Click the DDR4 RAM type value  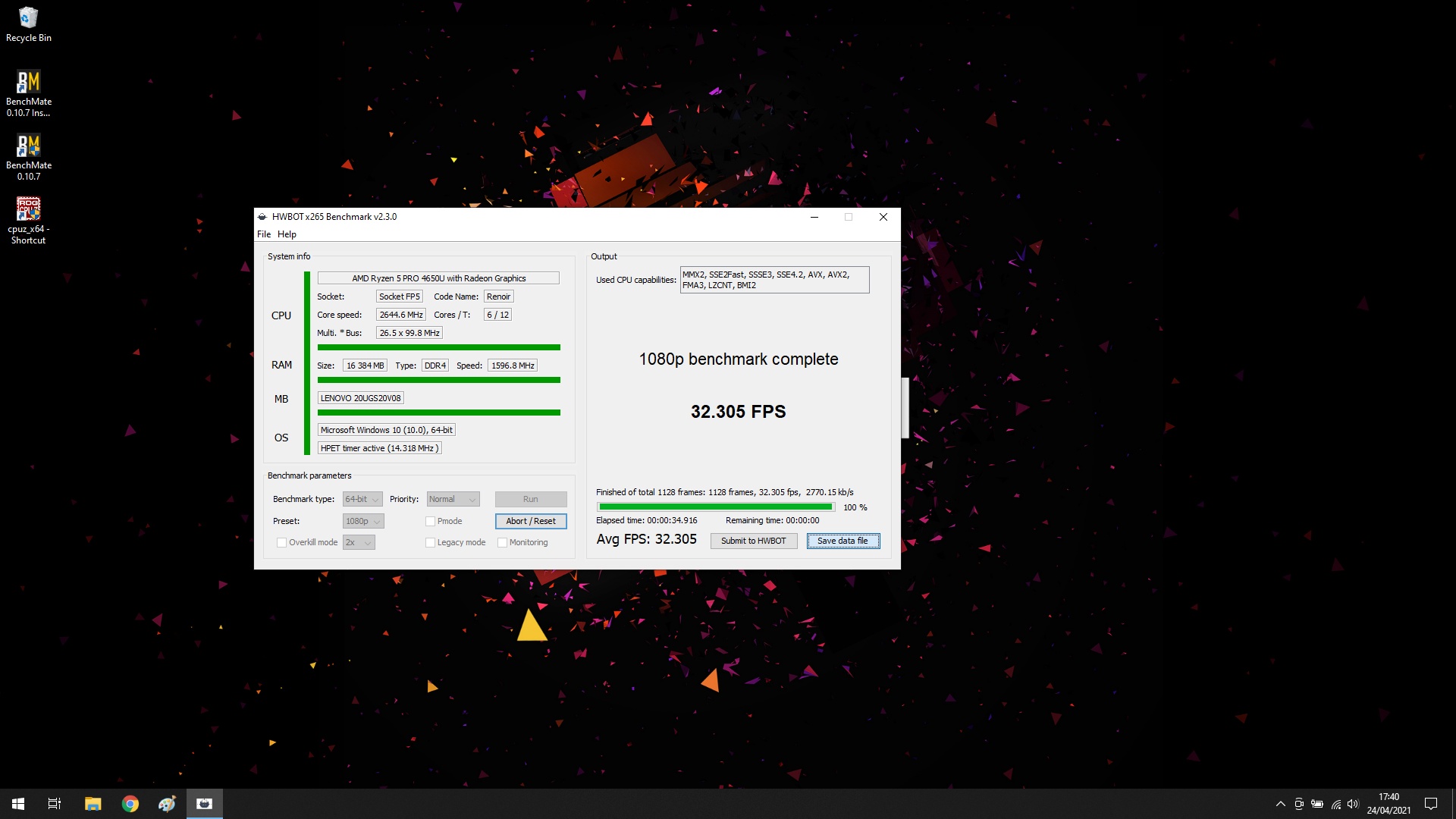pyautogui.click(x=435, y=366)
